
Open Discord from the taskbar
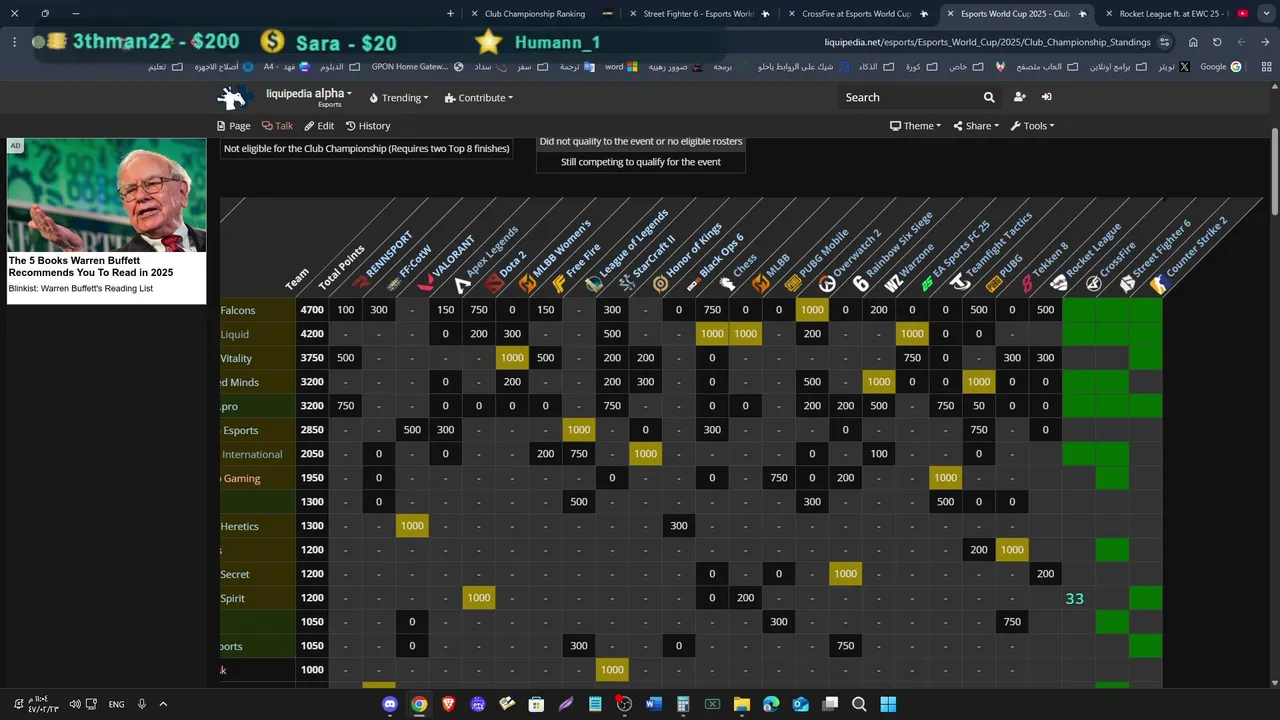tap(390, 704)
